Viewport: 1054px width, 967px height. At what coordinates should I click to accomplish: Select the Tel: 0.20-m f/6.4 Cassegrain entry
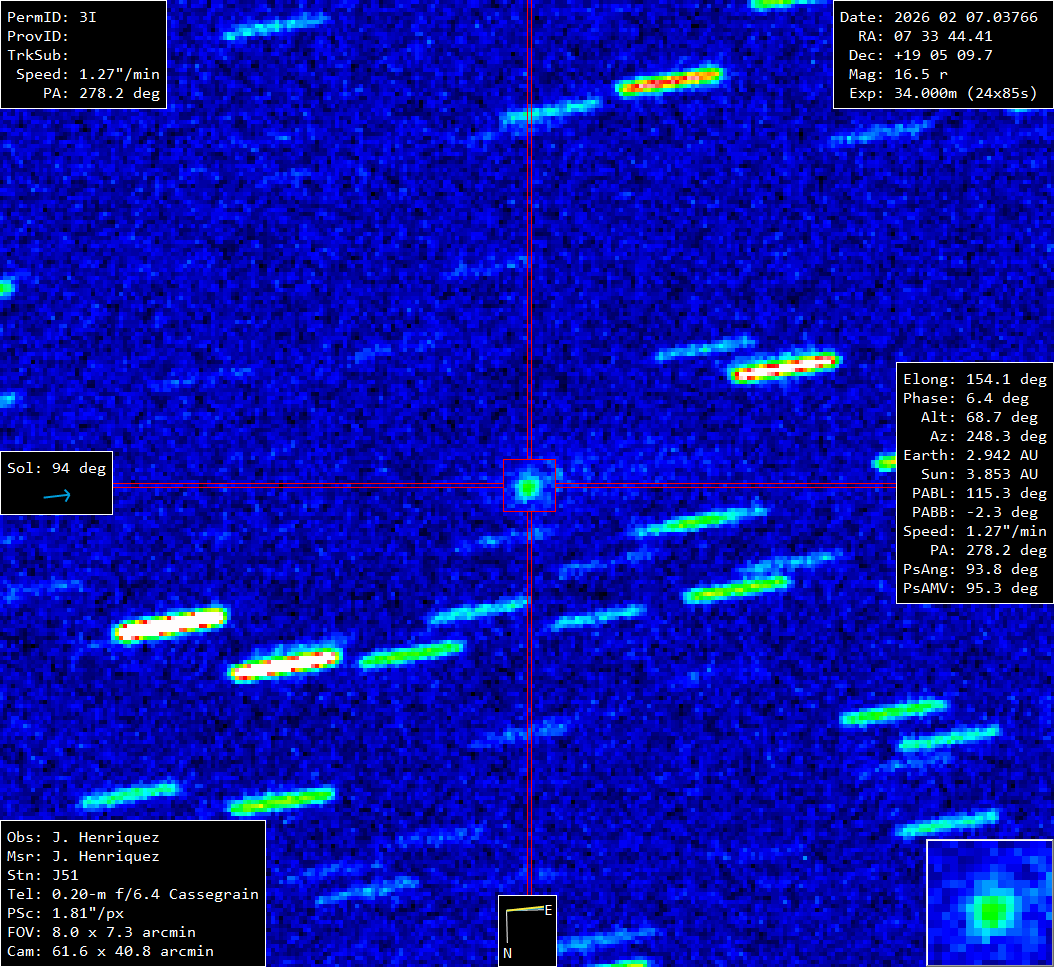[133, 895]
